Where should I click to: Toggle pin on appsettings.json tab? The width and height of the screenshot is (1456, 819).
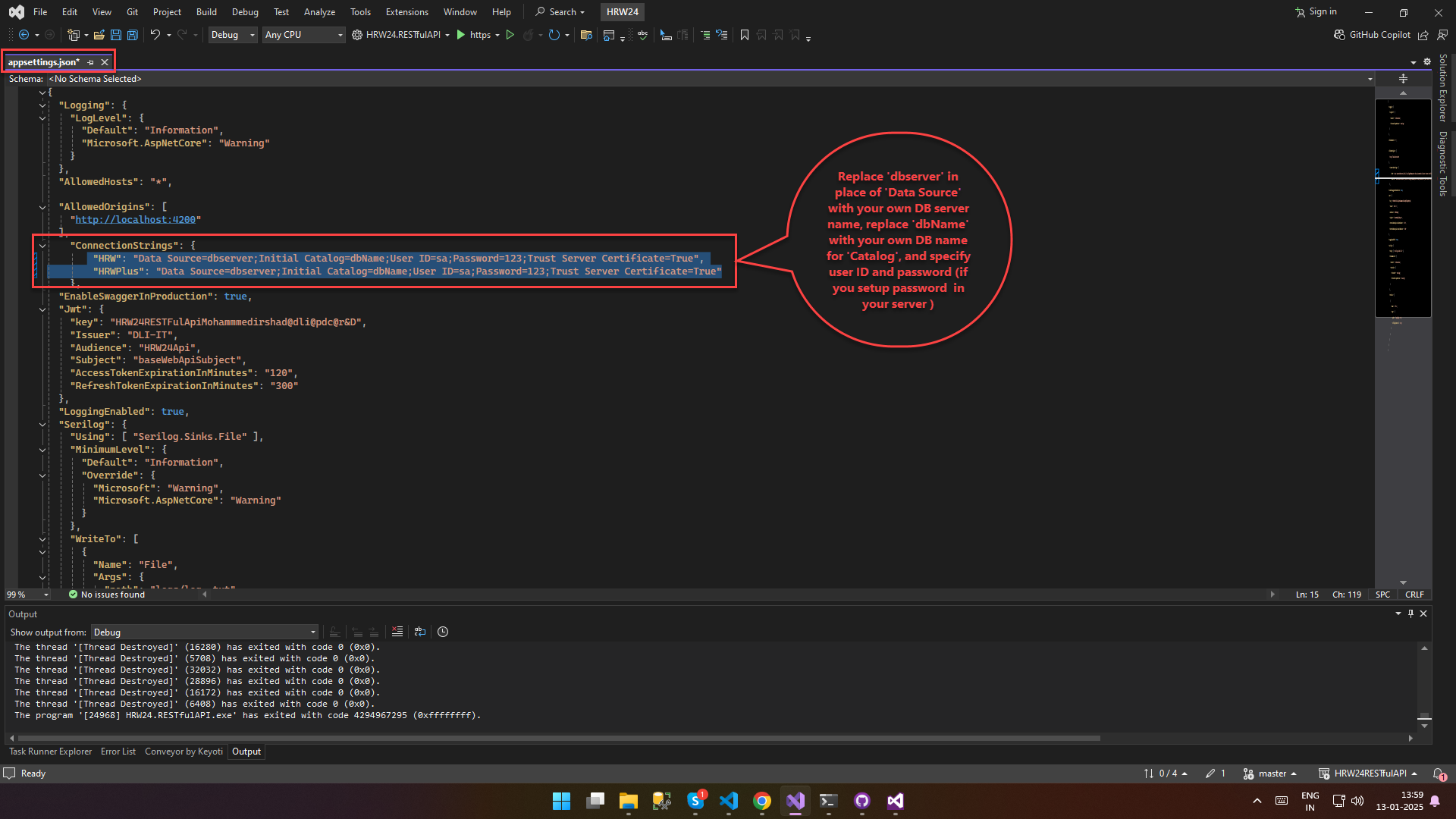click(91, 62)
